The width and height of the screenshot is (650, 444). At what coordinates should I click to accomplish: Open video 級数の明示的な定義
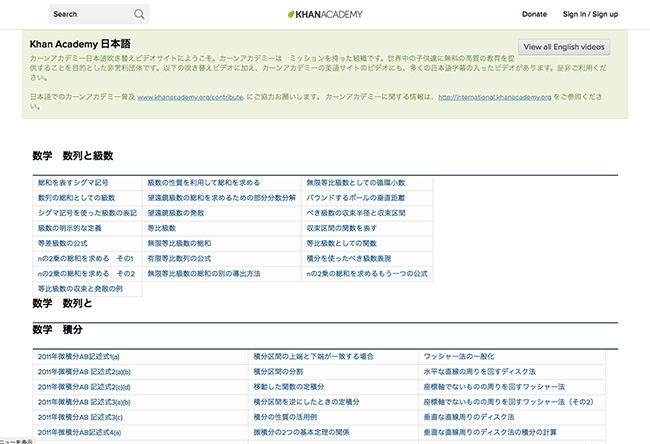pos(70,228)
